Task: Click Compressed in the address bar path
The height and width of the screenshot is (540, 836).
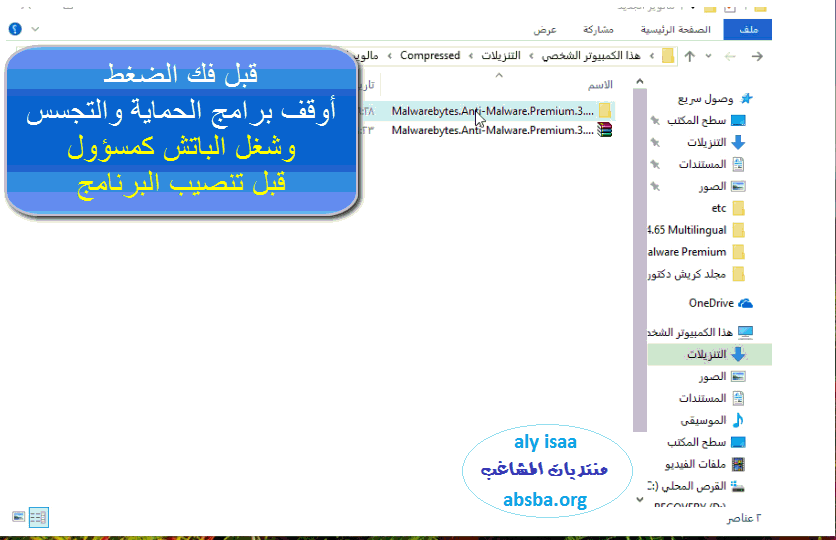Action: click(430, 56)
